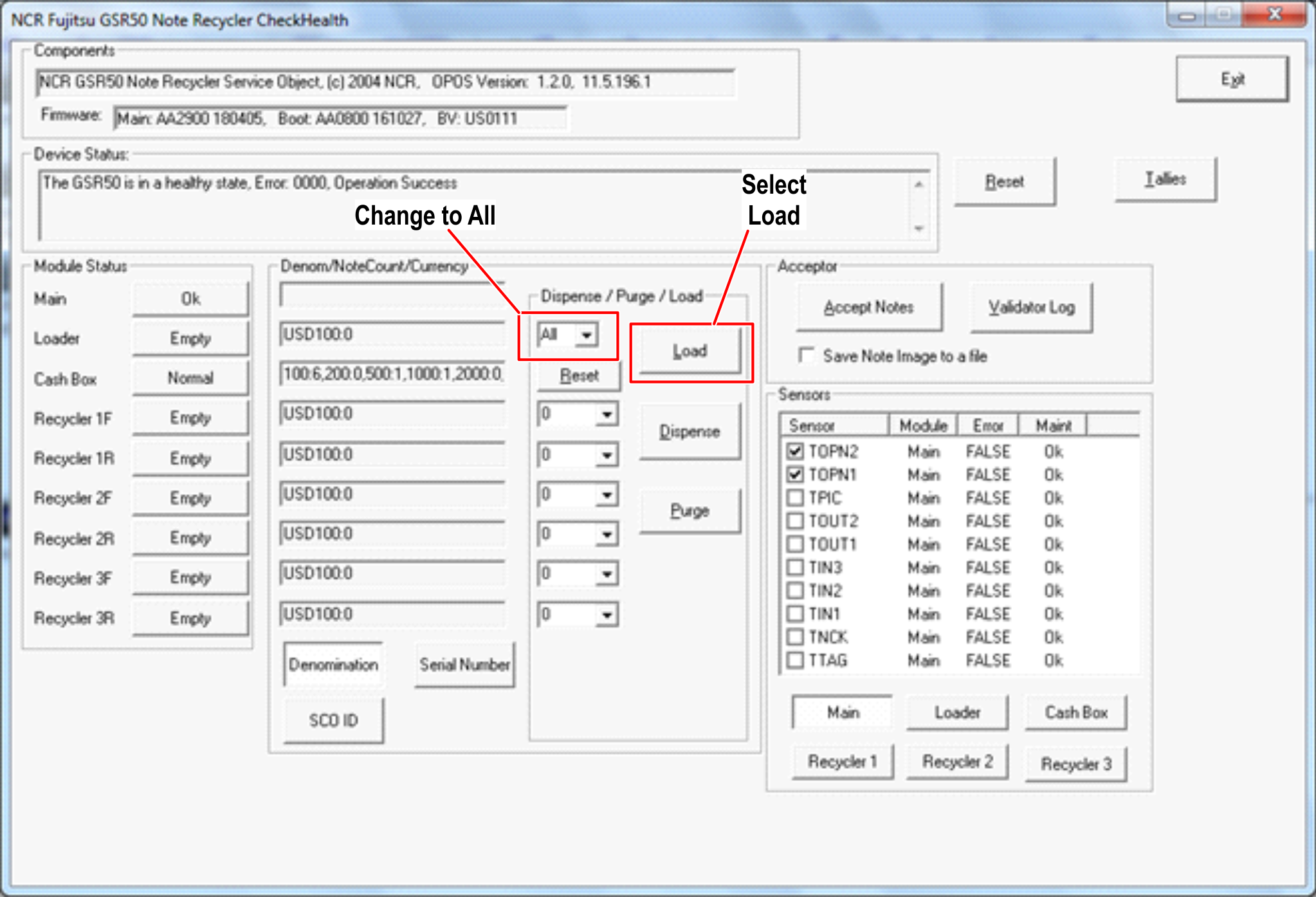1316x897 pixels.
Task: Open the Recycler 1R count dropdown
Action: click(x=607, y=455)
